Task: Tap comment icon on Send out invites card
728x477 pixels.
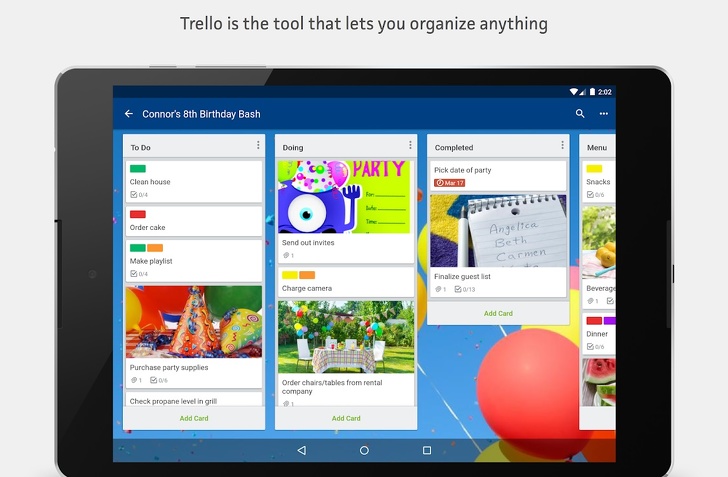Action: click(x=287, y=256)
